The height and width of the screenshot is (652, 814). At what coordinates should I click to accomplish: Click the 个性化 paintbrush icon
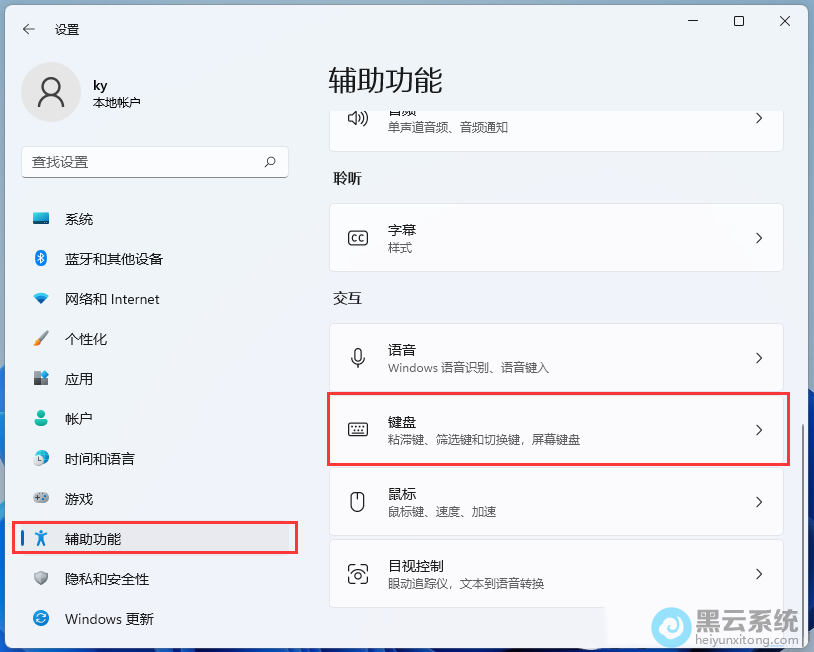pos(41,339)
